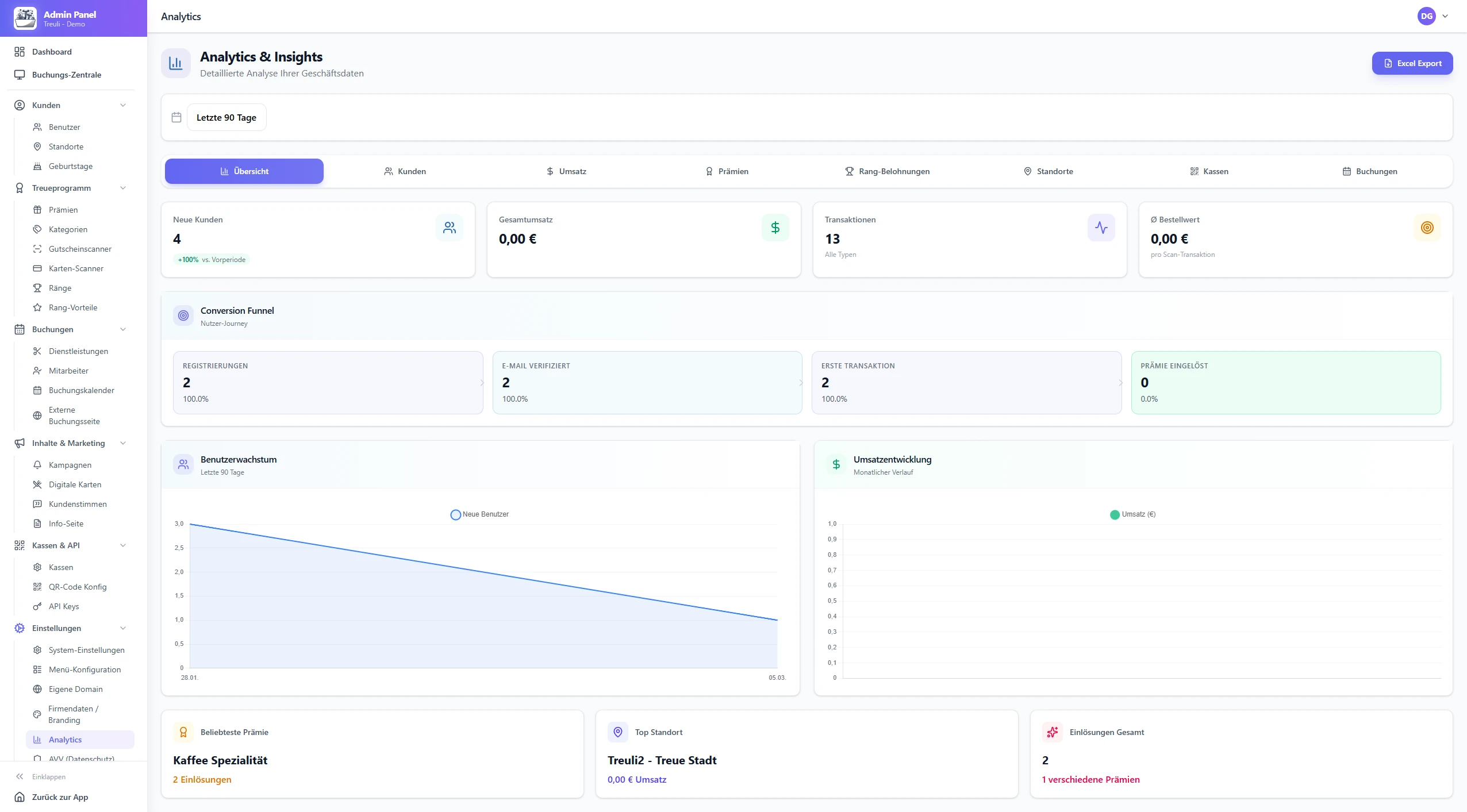Click the Excel Export button
The height and width of the screenshot is (812, 1467).
point(1412,63)
